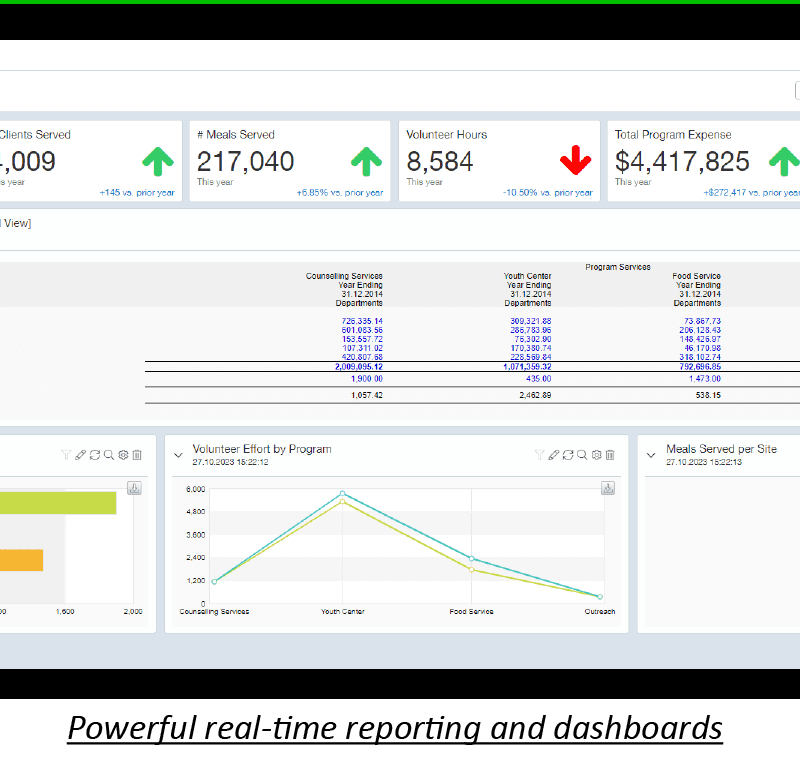Download the leftmost bar chart

click(133, 488)
